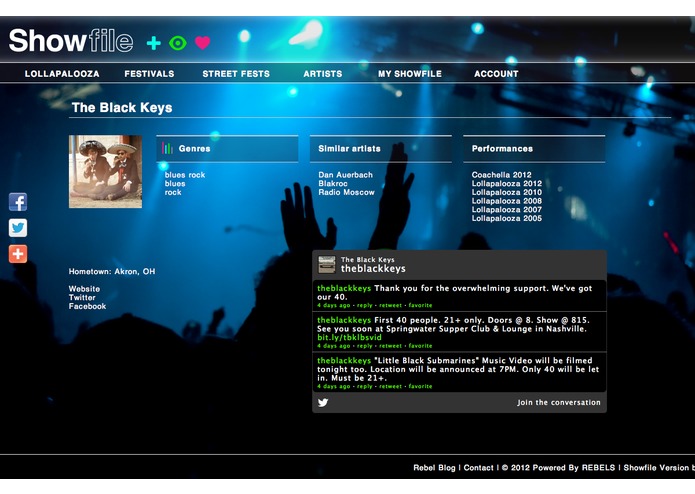Go to the Artists menu

(323, 74)
